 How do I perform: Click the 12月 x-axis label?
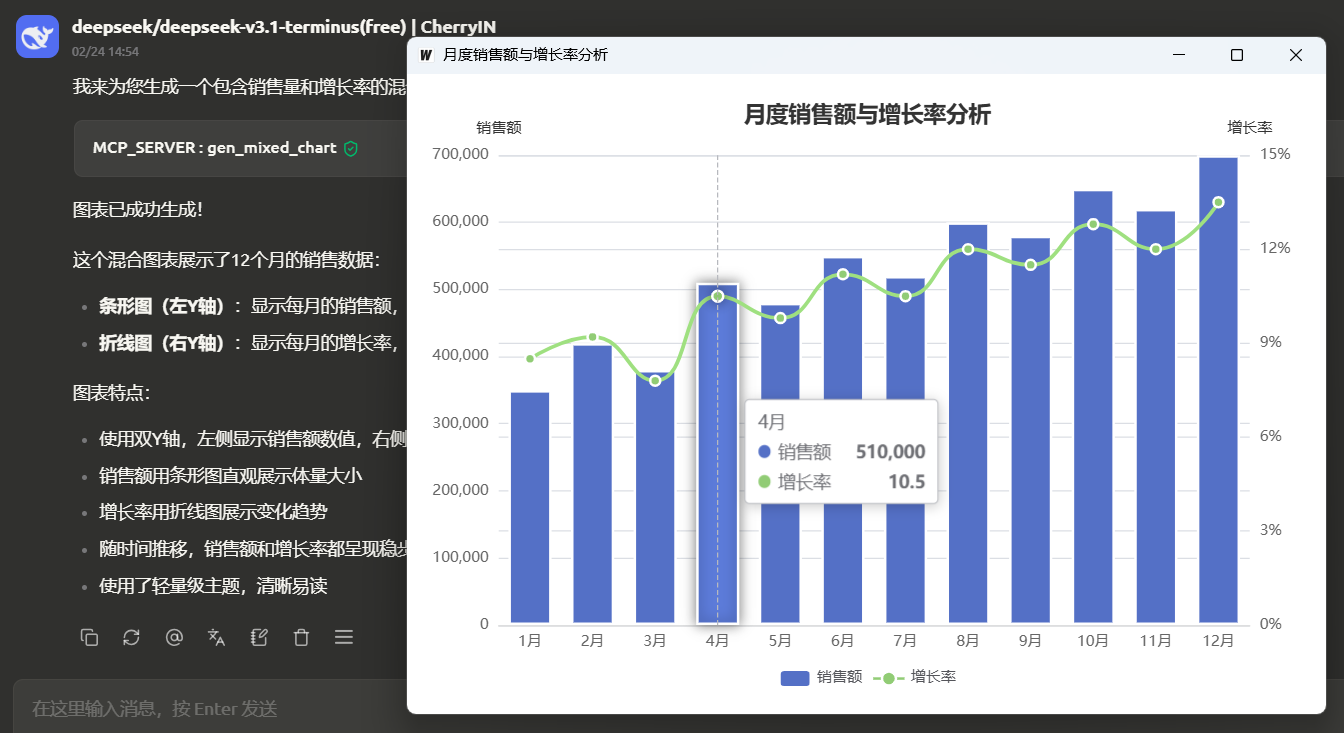click(x=1218, y=641)
